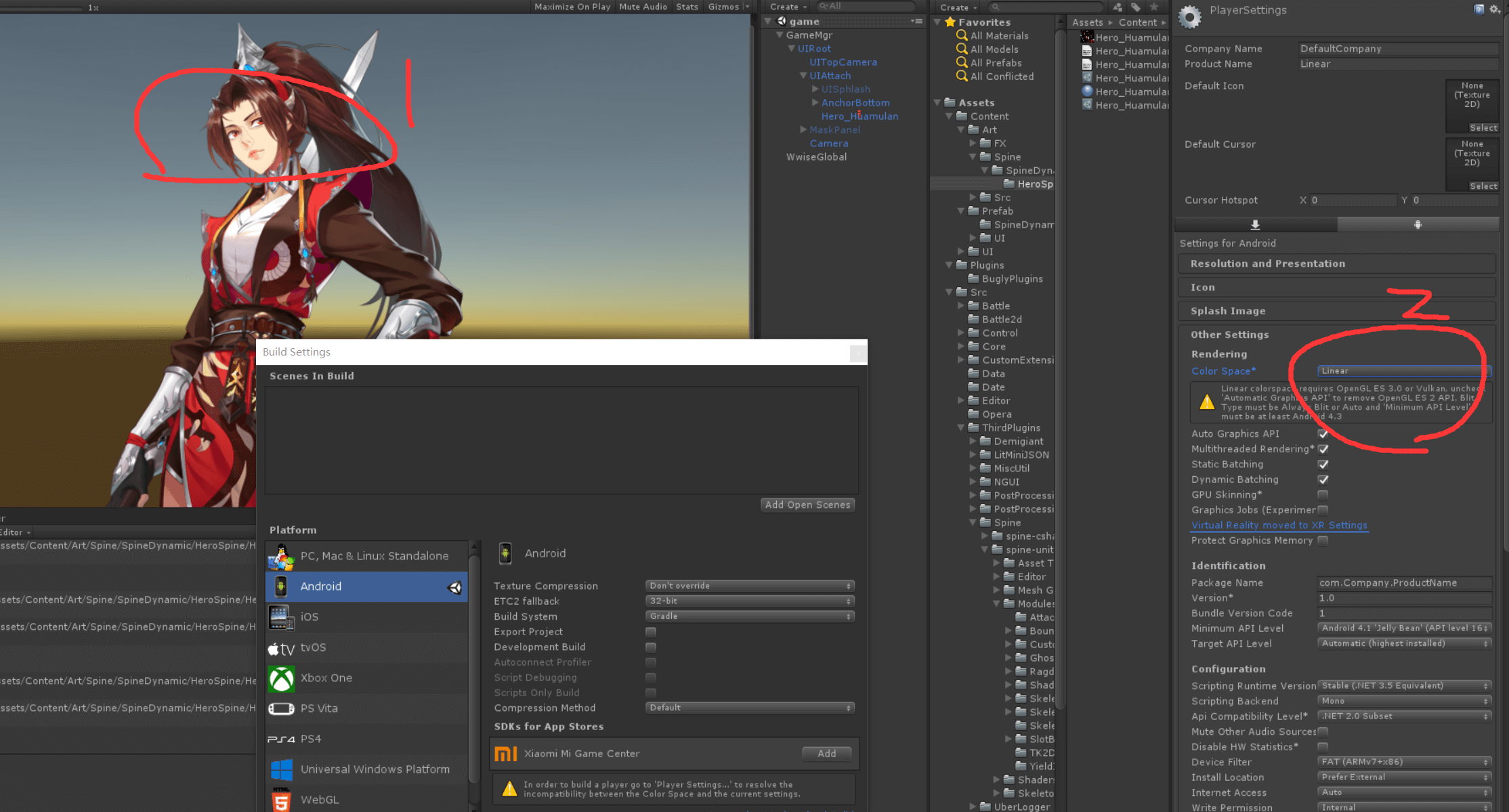Expand the MaskPanel hierarchy node
Screen dimensions: 1509x812
[x=803, y=129]
